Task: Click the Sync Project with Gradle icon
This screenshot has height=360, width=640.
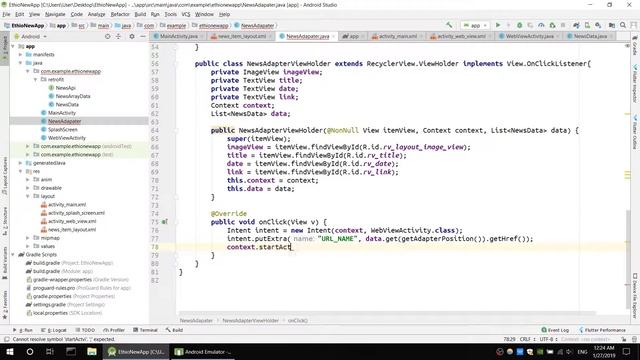Action: point(576,25)
